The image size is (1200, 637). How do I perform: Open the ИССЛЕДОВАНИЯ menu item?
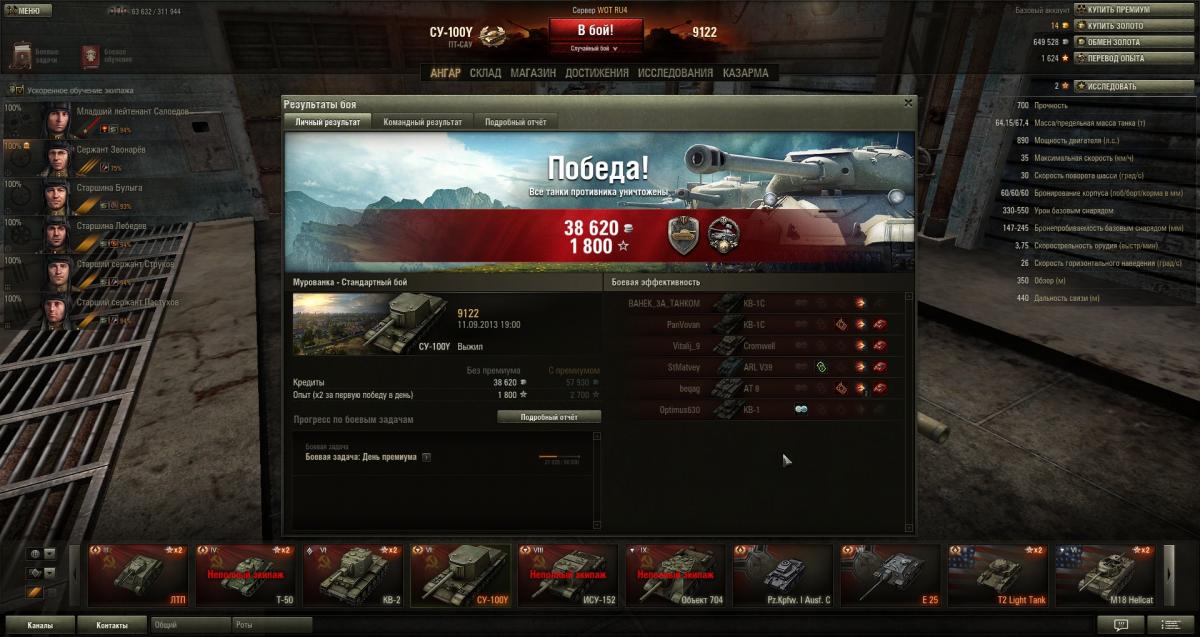[676, 73]
